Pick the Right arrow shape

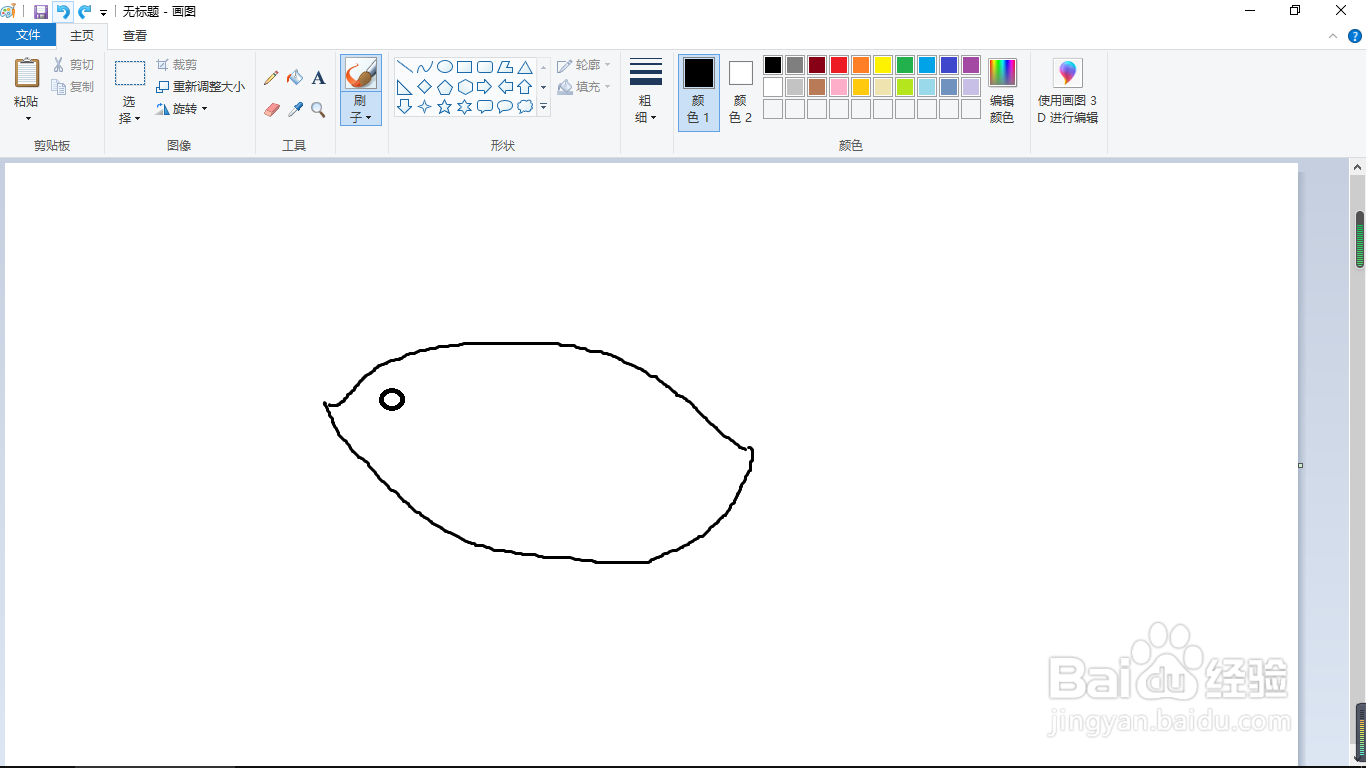point(485,87)
